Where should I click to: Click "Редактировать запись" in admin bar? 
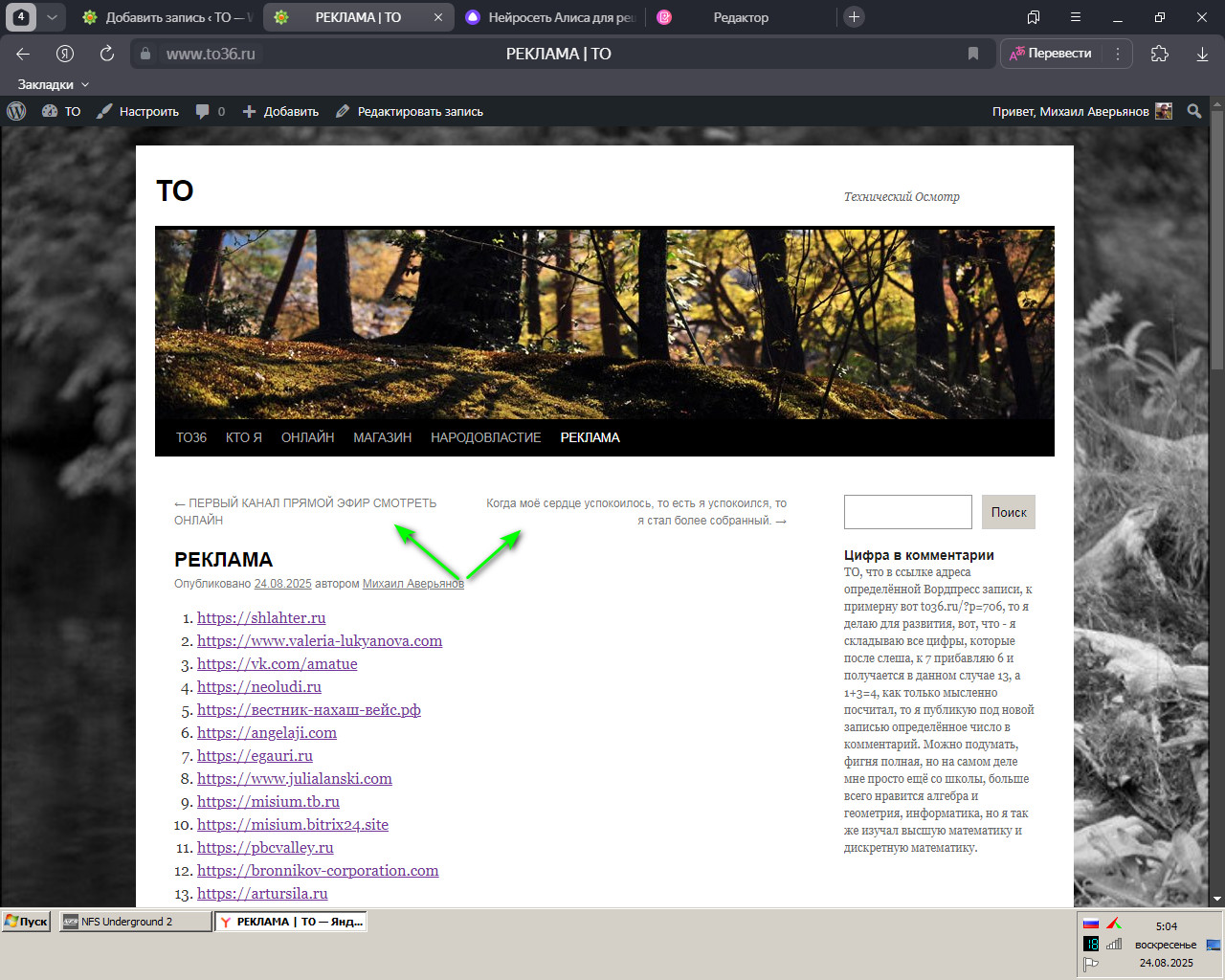point(410,111)
